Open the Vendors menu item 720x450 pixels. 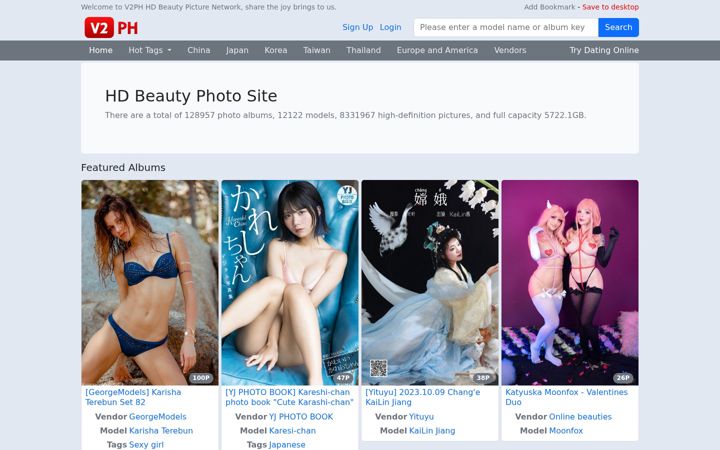[x=510, y=50]
